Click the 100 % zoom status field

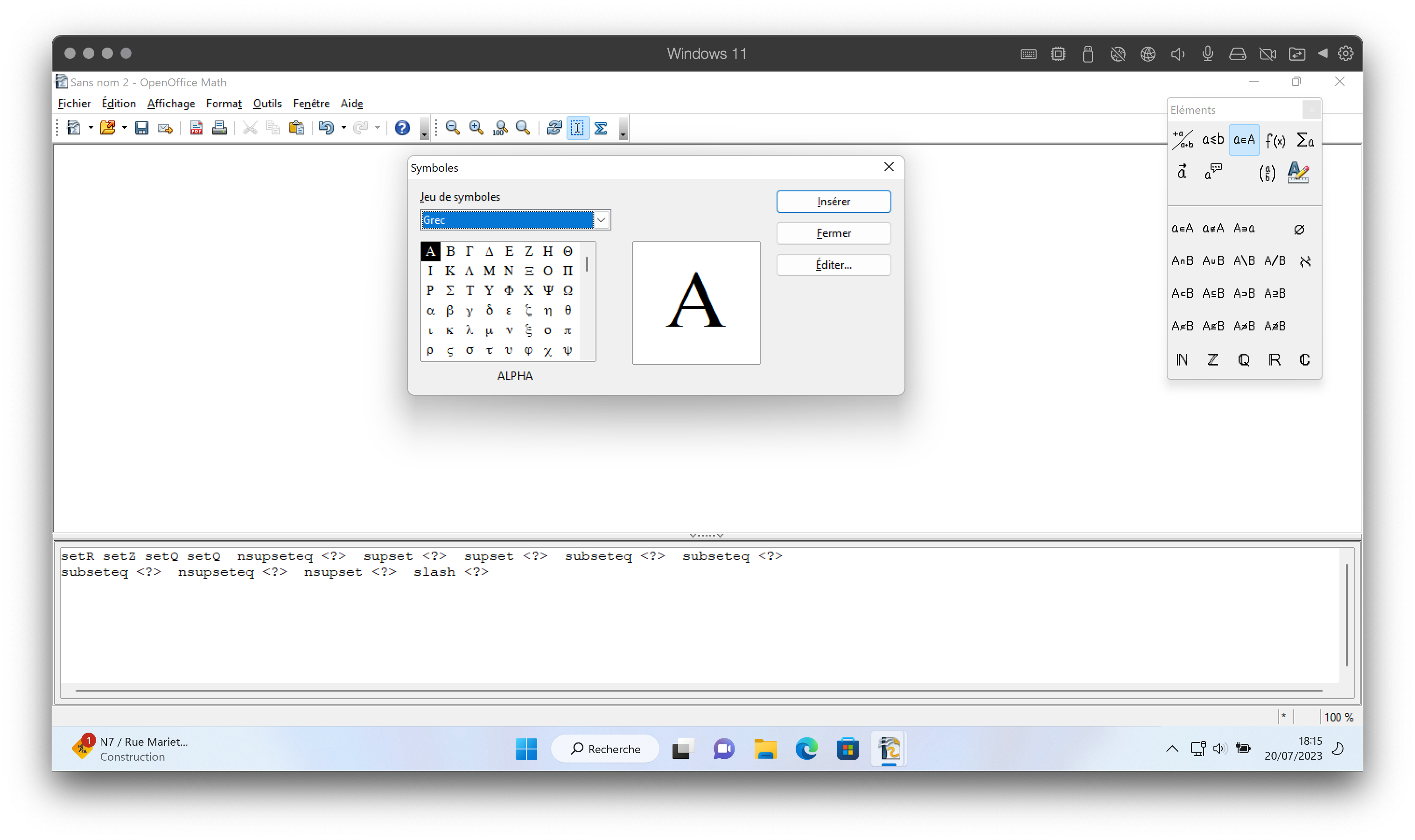[1338, 717]
